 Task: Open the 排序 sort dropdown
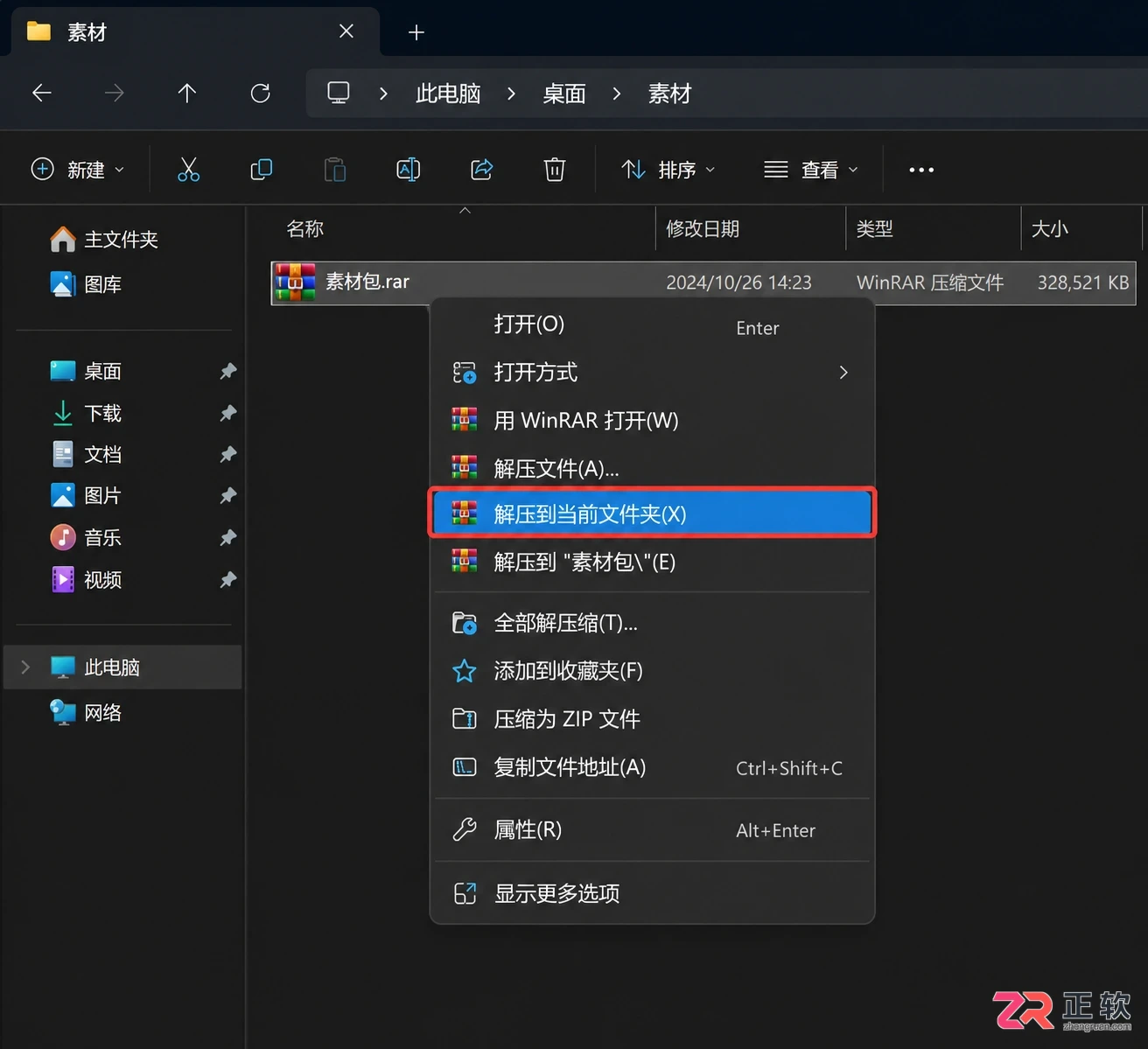tap(668, 169)
